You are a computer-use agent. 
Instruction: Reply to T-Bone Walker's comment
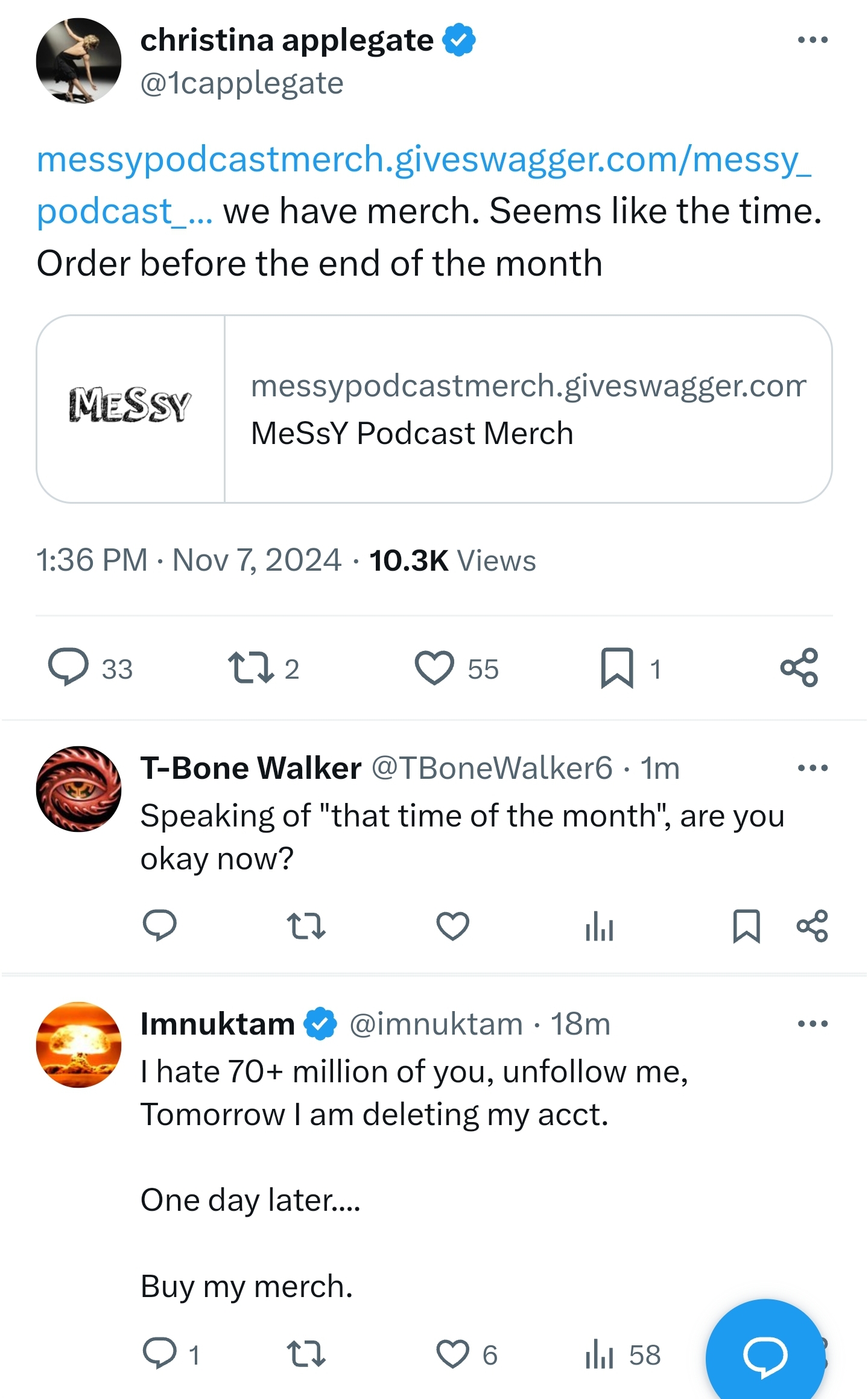pyautogui.click(x=160, y=926)
